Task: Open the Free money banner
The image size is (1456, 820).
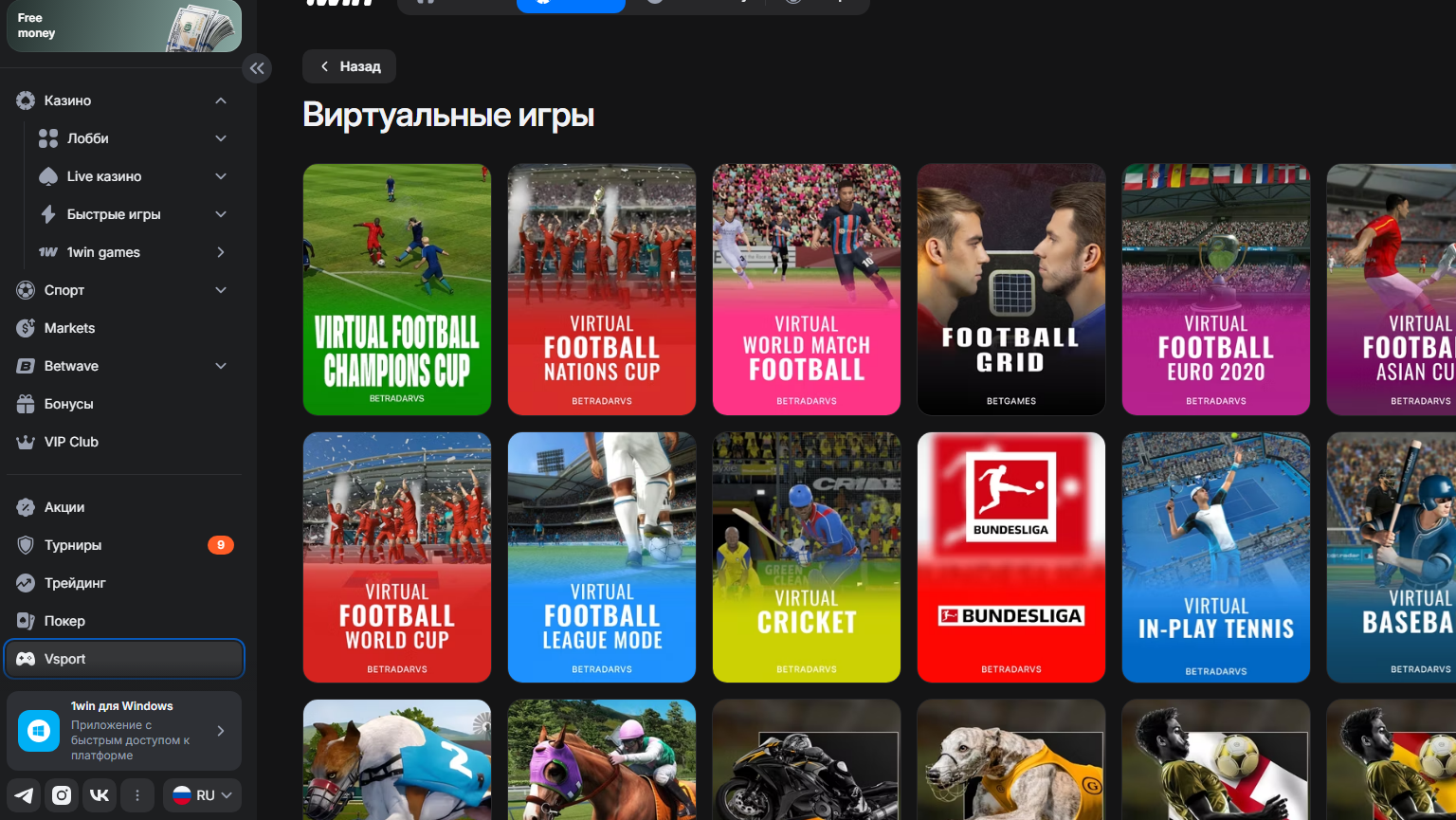Action: pos(124,26)
